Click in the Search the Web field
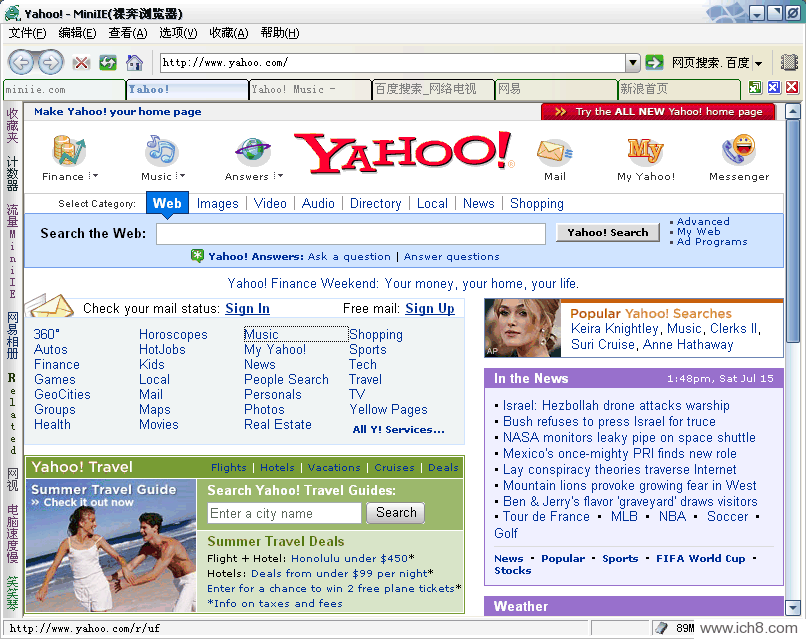 [x=351, y=233]
